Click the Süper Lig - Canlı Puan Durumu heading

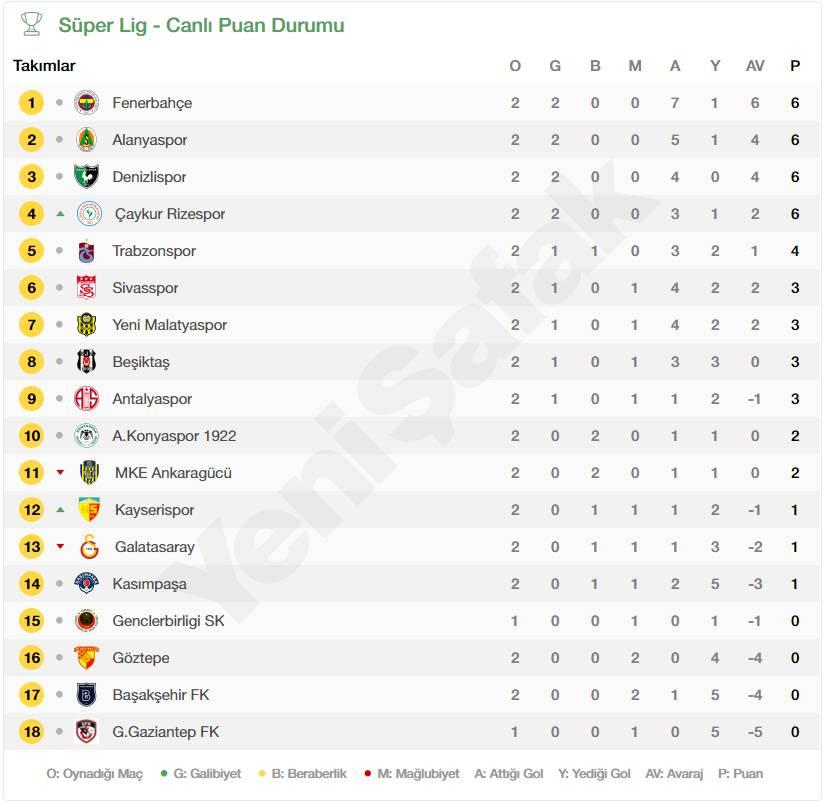(x=201, y=25)
